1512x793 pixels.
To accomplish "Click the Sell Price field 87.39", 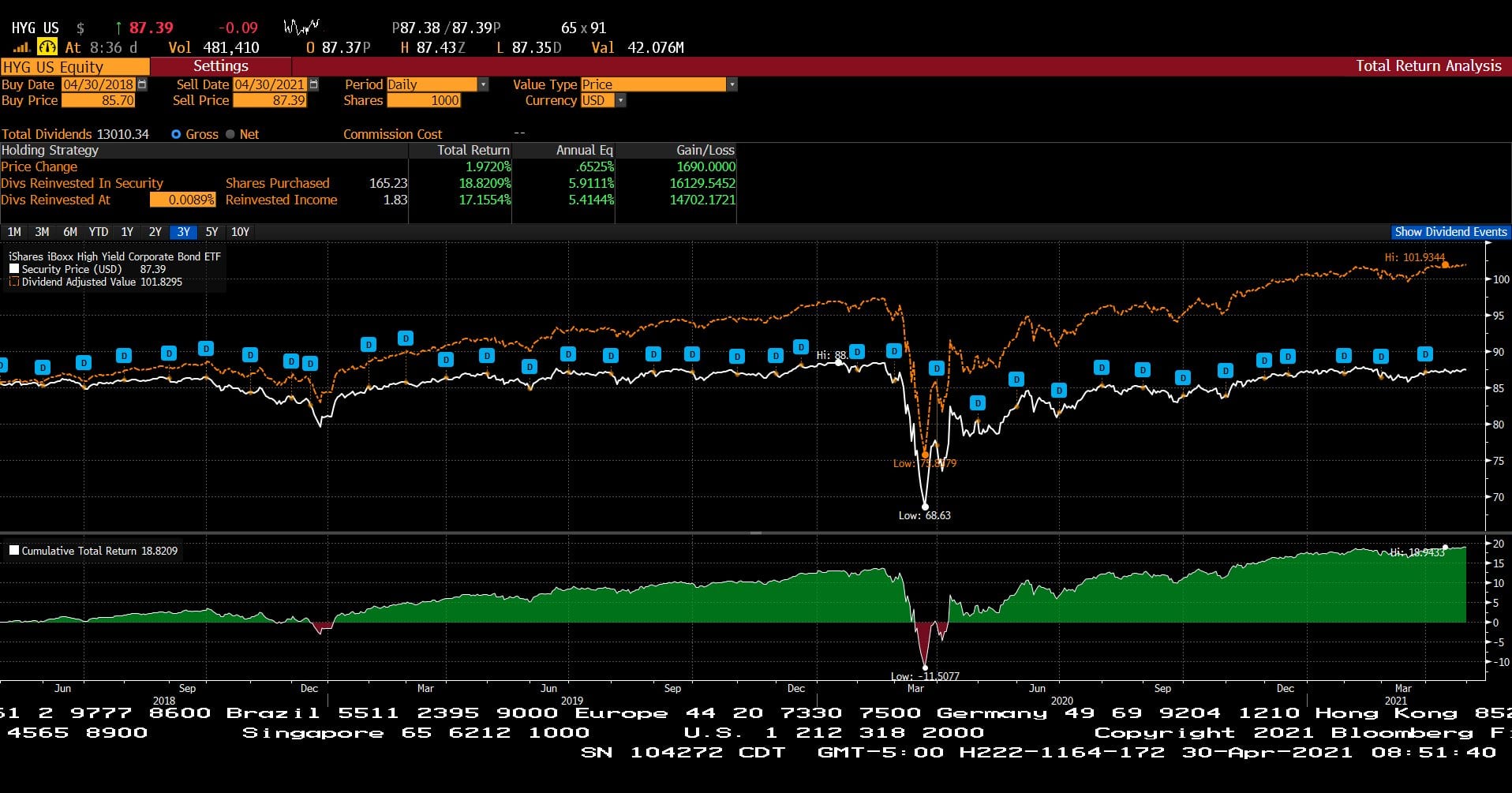I will pyautogui.click(x=270, y=100).
